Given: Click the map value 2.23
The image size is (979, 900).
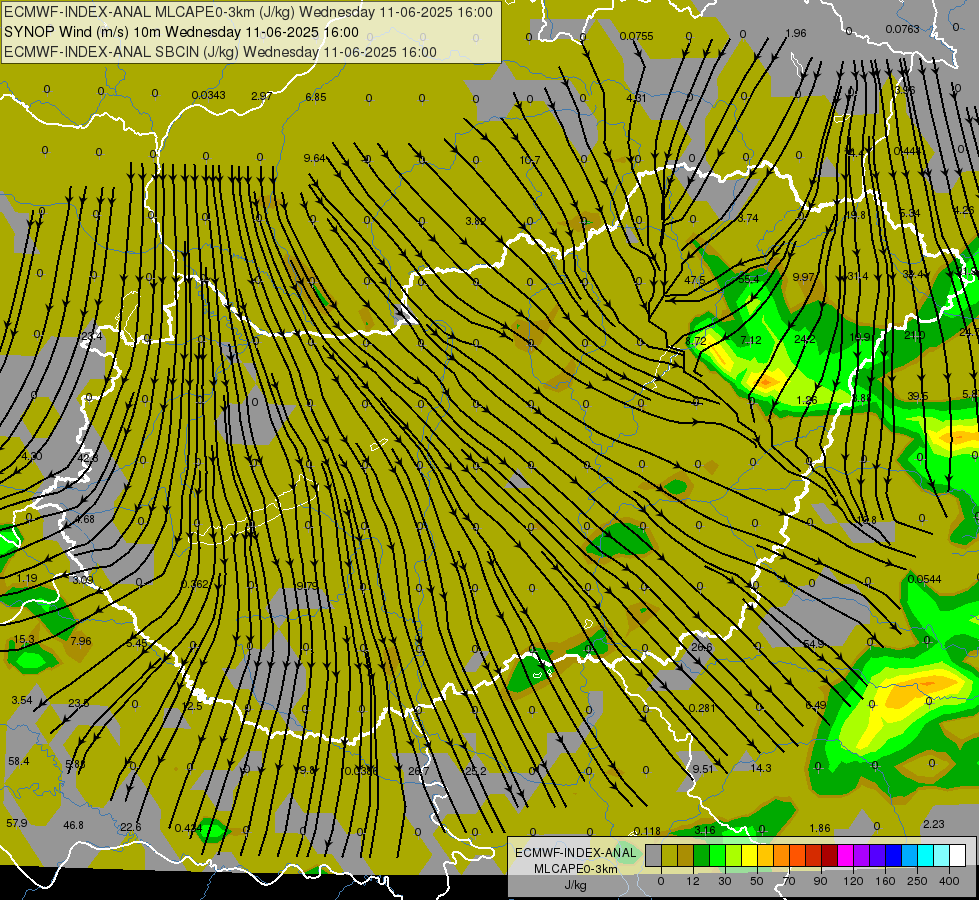Looking at the screenshot, I should pos(933,824).
